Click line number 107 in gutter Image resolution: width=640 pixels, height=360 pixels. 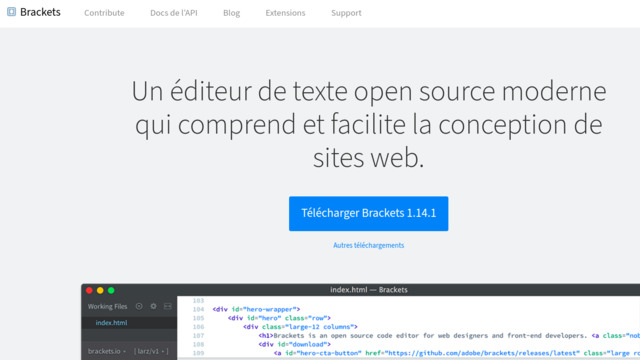[198, 336]
